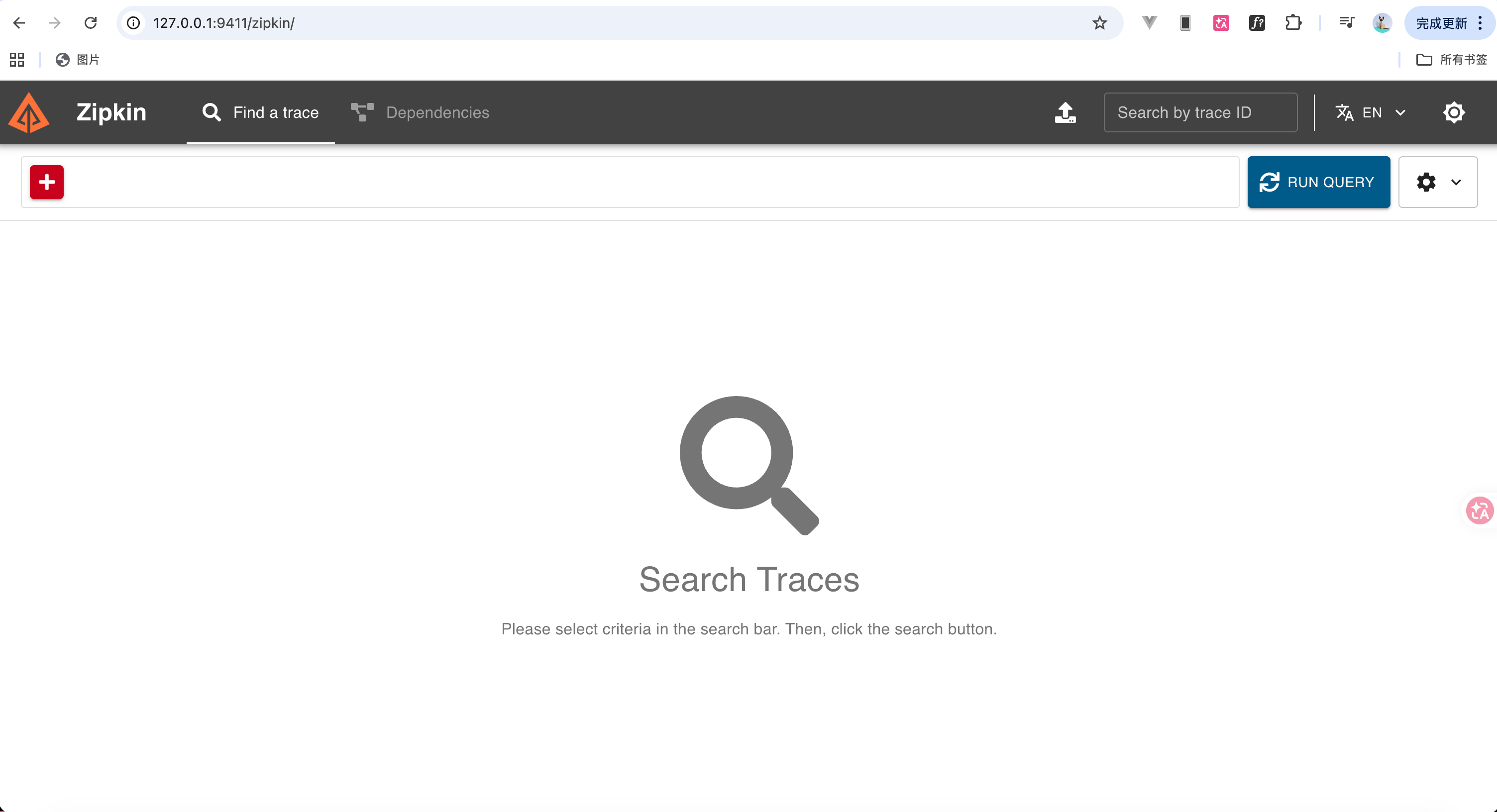Open the media control playlist icon
The image size is (1497, 812).
[x=1347, y=23]
